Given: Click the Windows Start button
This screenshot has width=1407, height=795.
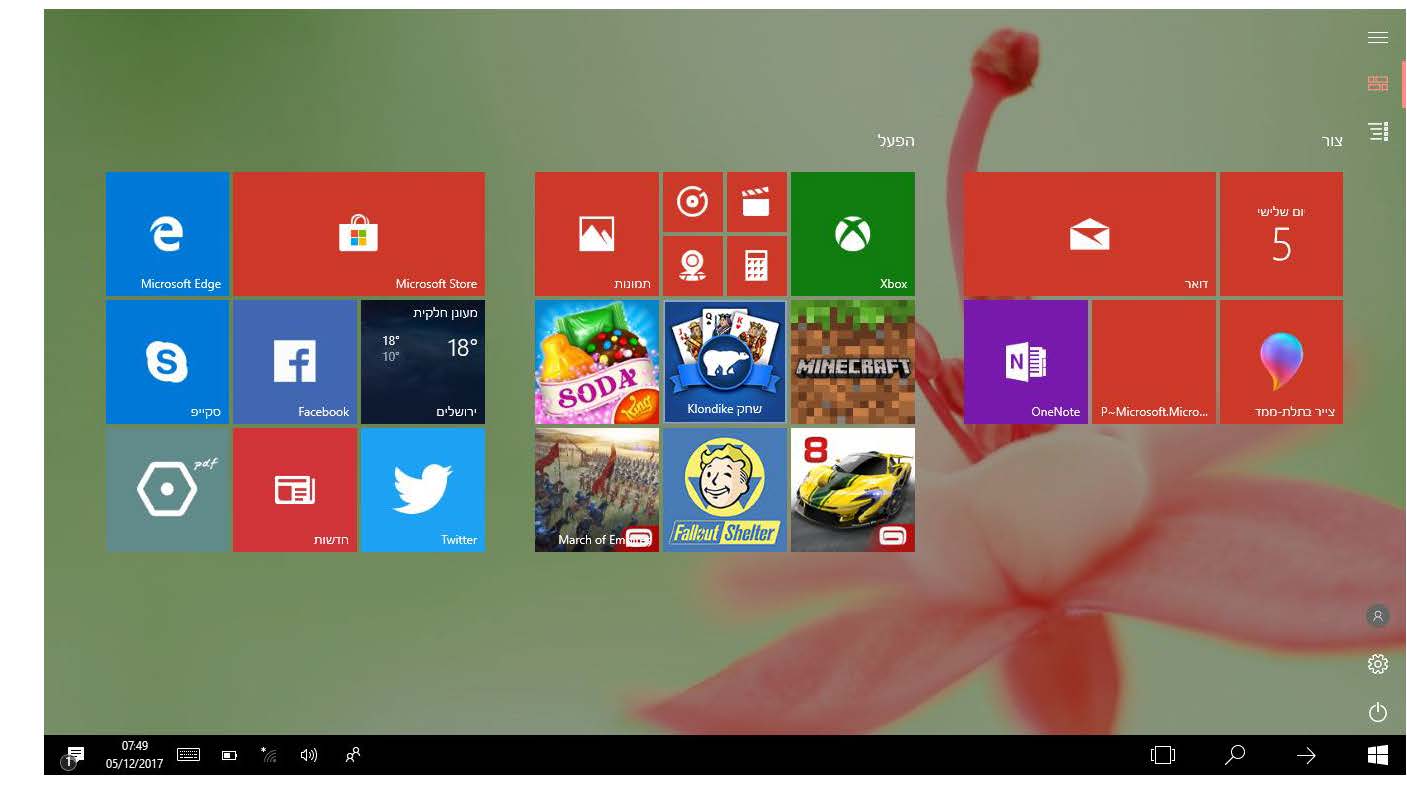Looking at the screenshot, I should [x=1378, y=755].
